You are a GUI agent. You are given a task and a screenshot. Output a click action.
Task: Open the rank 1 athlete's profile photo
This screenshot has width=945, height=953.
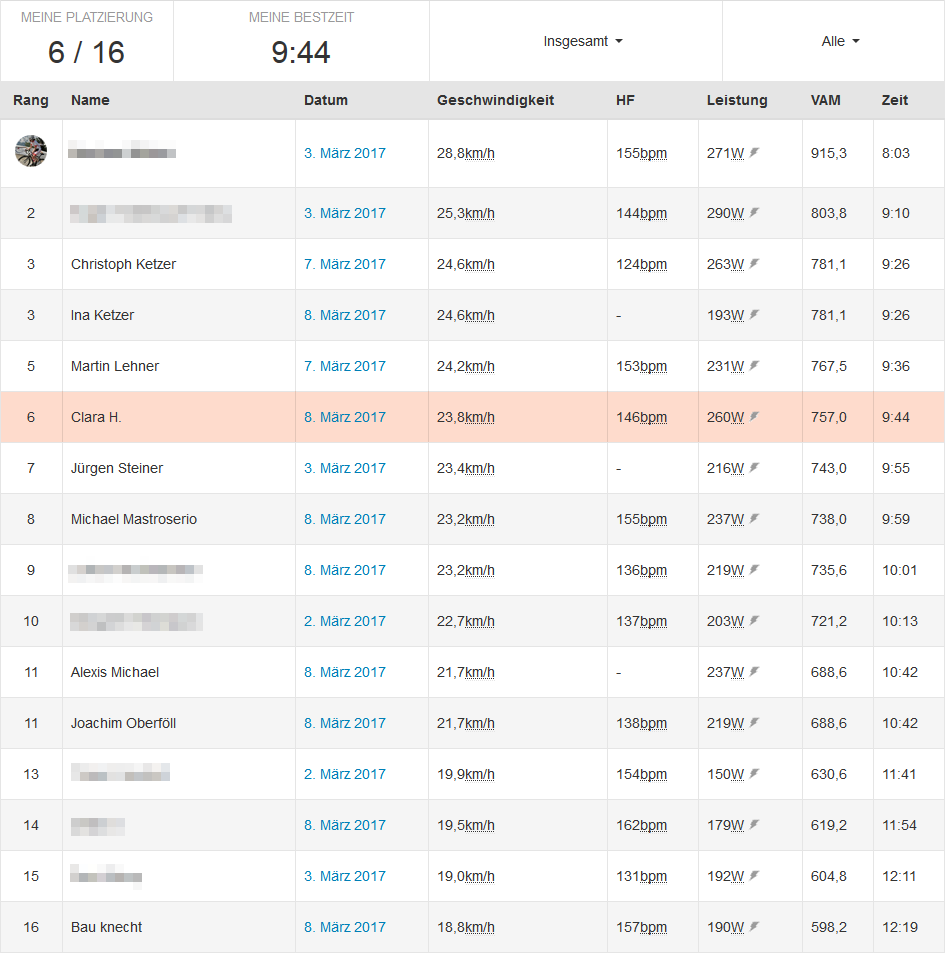pos(31,151)
